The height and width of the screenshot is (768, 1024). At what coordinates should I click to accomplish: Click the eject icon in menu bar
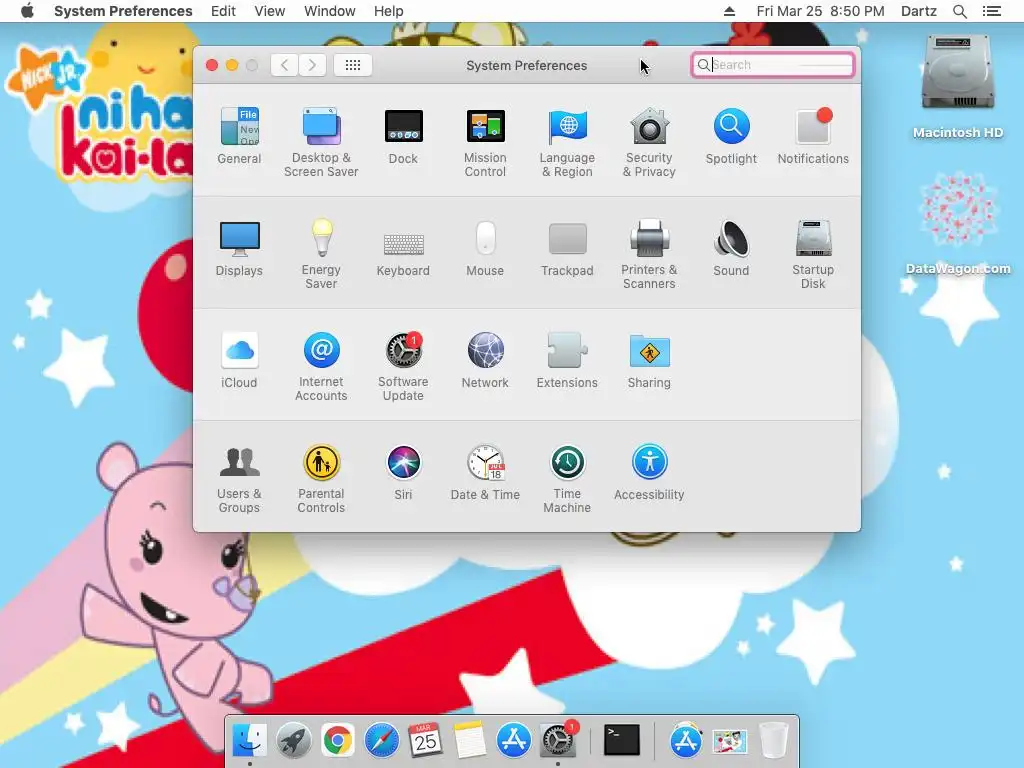coord(729,11)
